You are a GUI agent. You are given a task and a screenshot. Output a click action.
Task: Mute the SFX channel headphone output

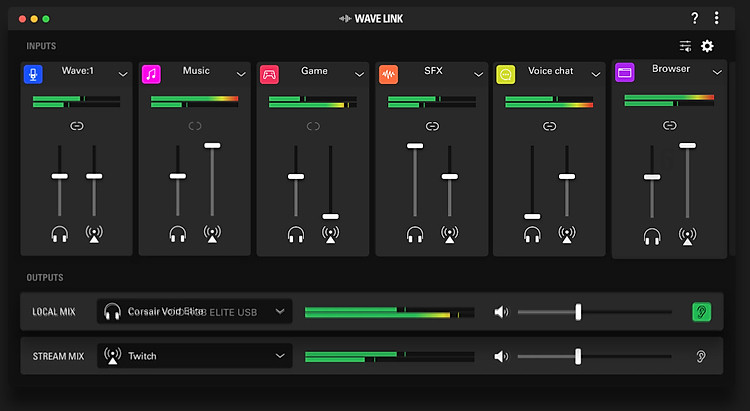415,235
